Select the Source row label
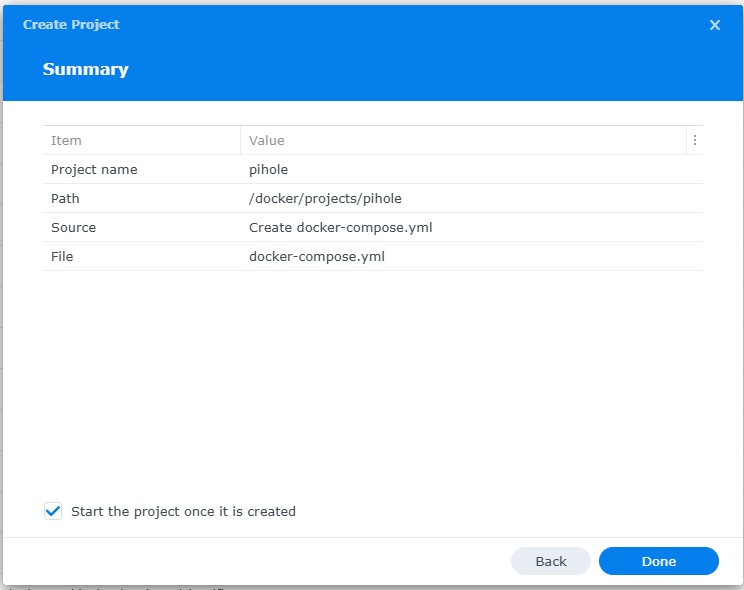 (x=73, y=228)
